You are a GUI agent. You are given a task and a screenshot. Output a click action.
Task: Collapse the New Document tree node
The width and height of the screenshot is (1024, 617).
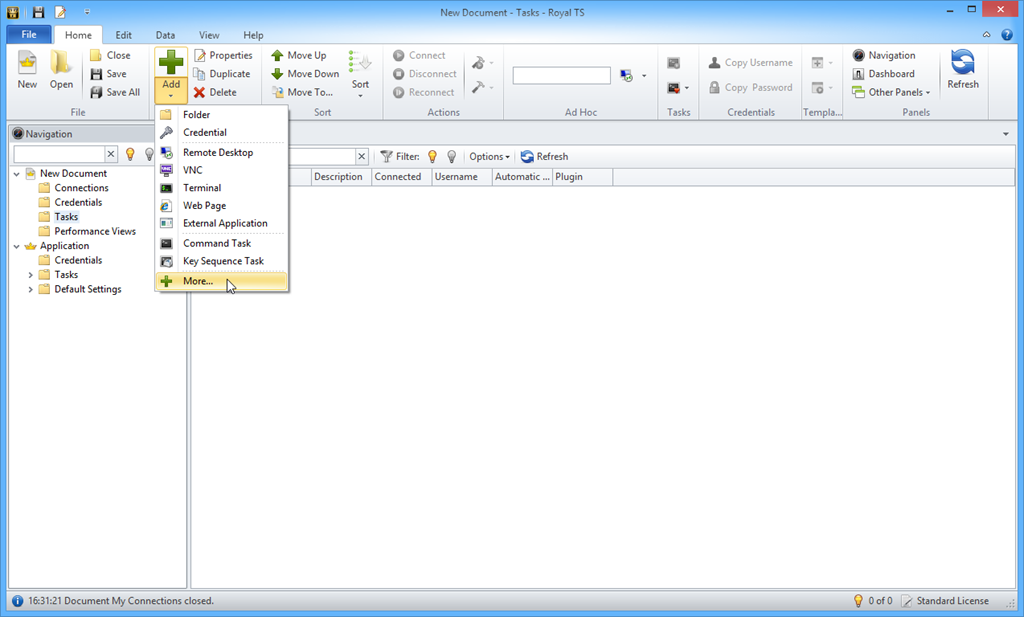click(x=17, y=174)
